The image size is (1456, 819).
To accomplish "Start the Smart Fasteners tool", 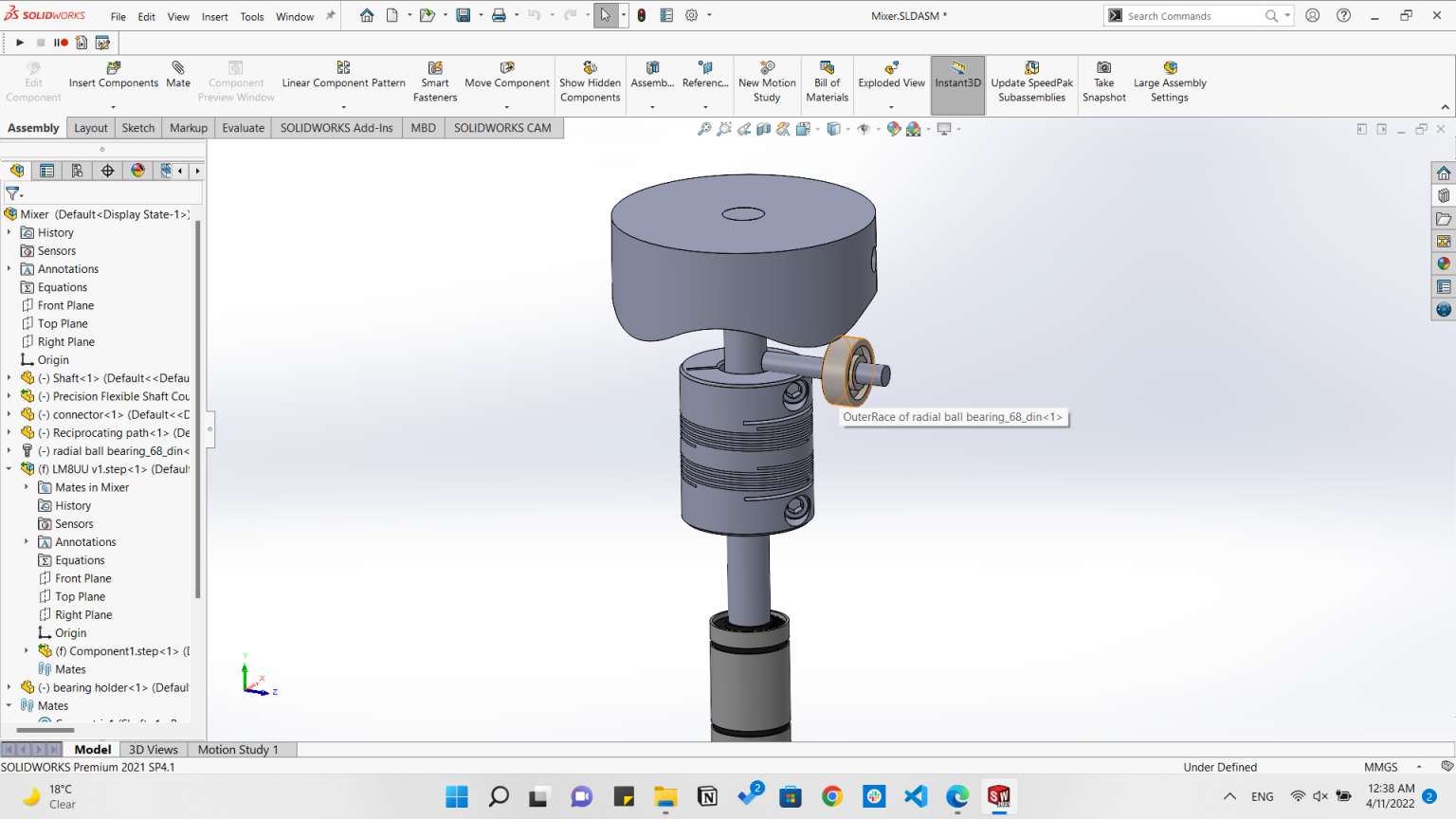I will (x=435, y=82).
